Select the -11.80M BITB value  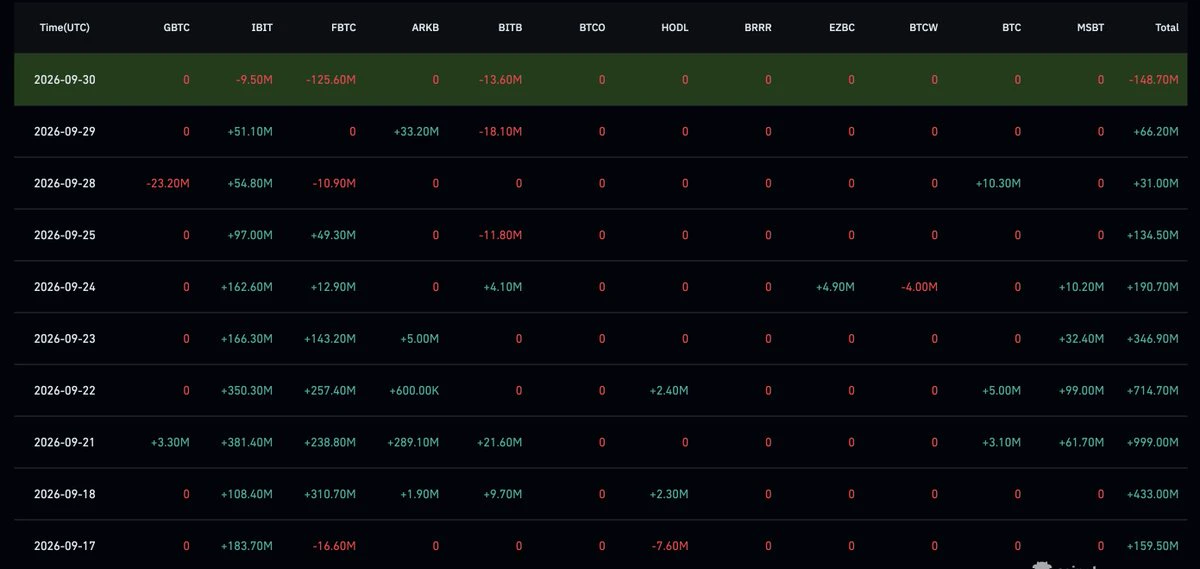(x=501, y=235)
